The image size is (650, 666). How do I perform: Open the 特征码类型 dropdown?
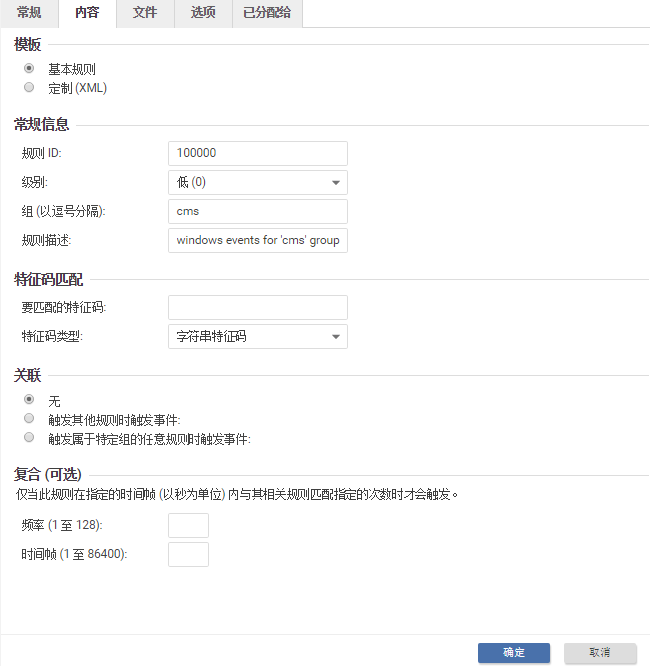click(258, 337)
